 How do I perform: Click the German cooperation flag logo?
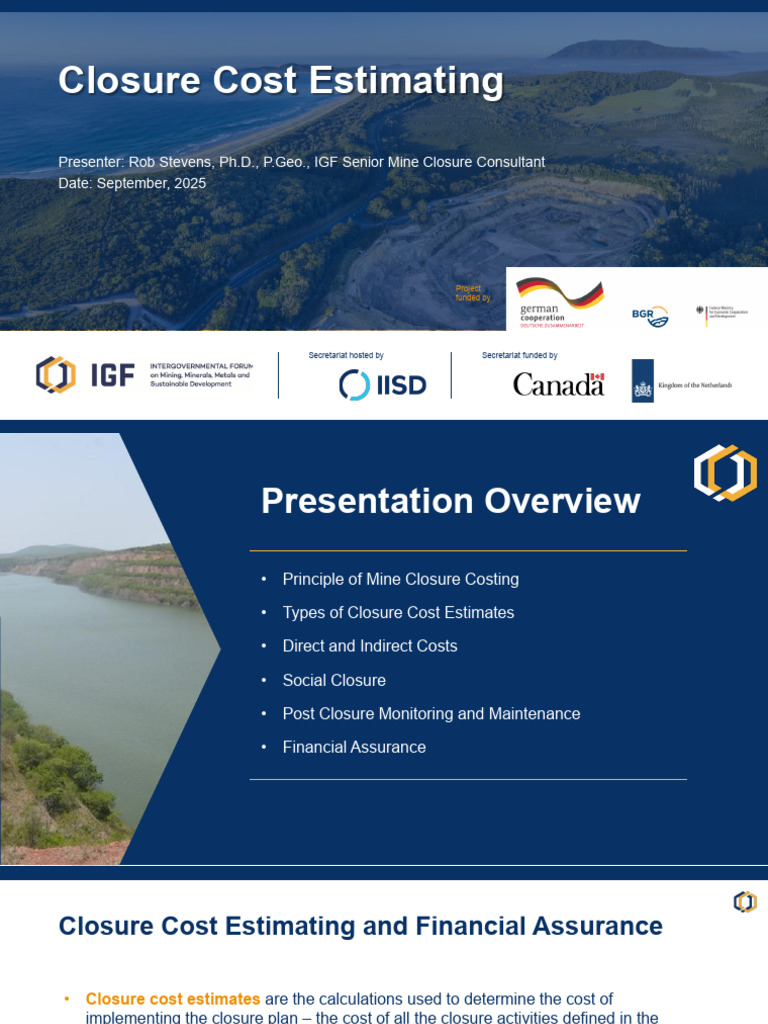coord(560,302)
